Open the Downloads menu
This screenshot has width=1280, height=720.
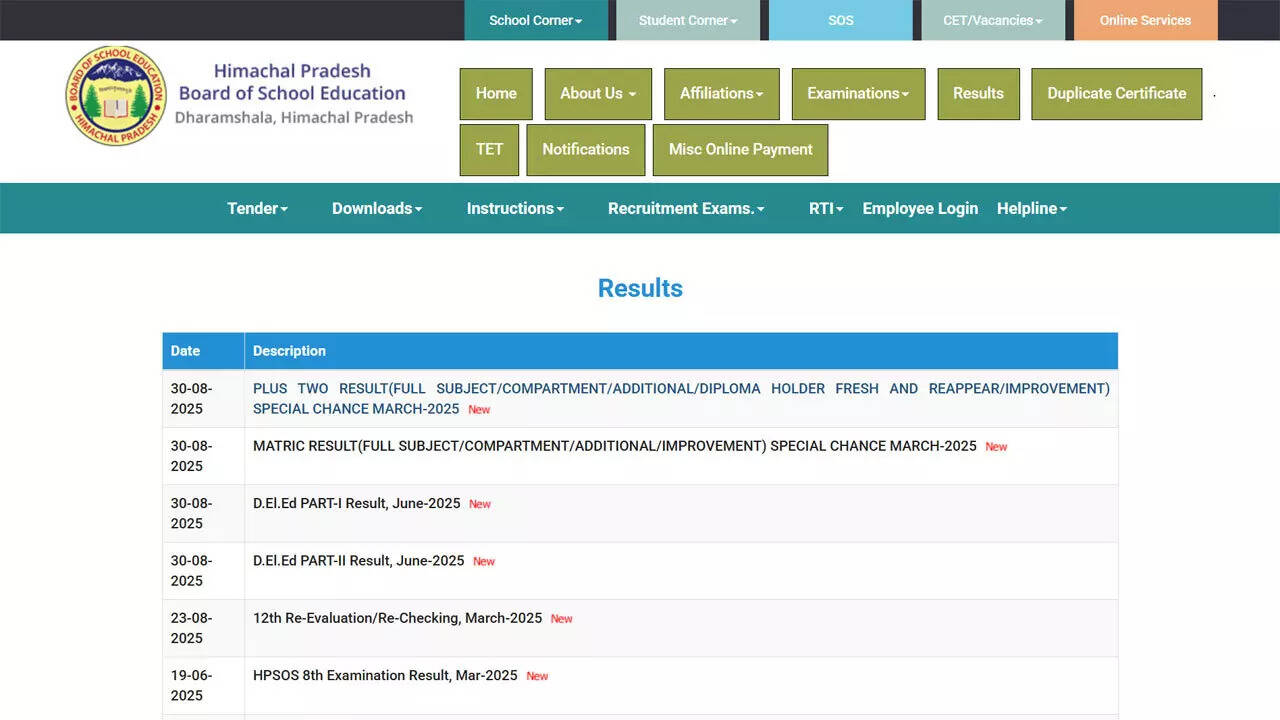(x=377, y=208)
